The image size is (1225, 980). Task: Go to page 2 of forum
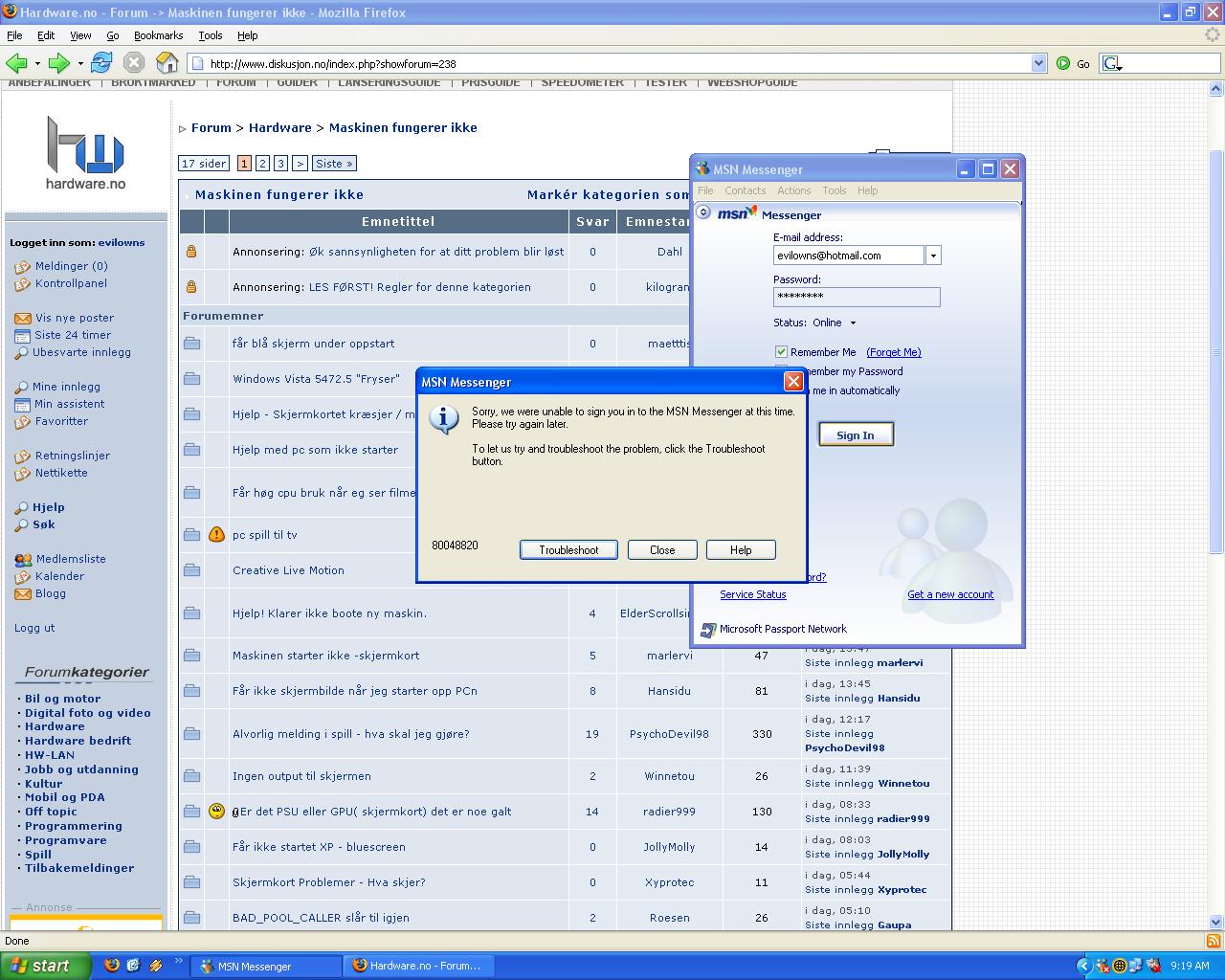pyautogui.click(x=262, y=164)
